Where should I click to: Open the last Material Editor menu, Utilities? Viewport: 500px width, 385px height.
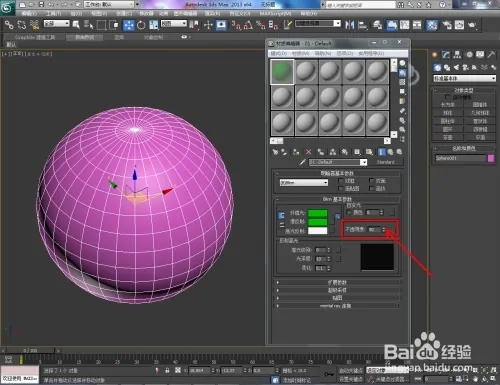[371, 53]
